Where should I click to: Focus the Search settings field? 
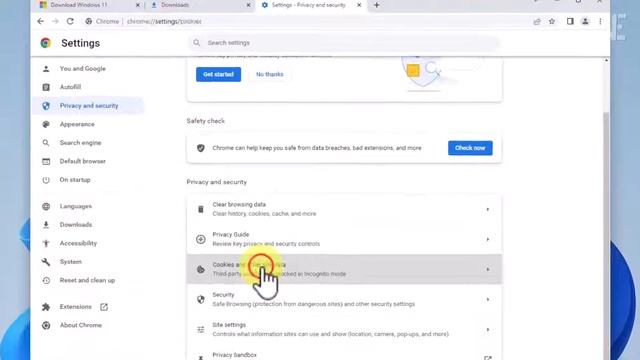pyautogui.click(x=344, y=43)
